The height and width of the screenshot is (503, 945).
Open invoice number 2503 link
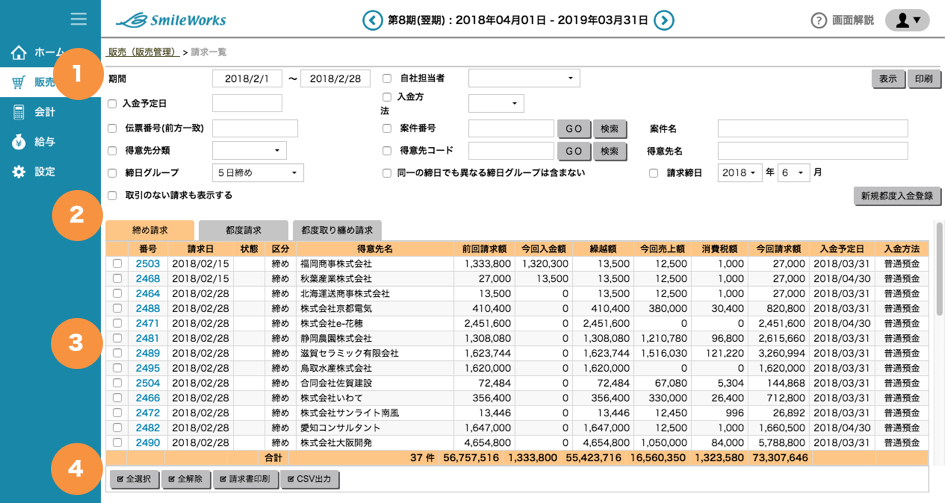point(148,264)
